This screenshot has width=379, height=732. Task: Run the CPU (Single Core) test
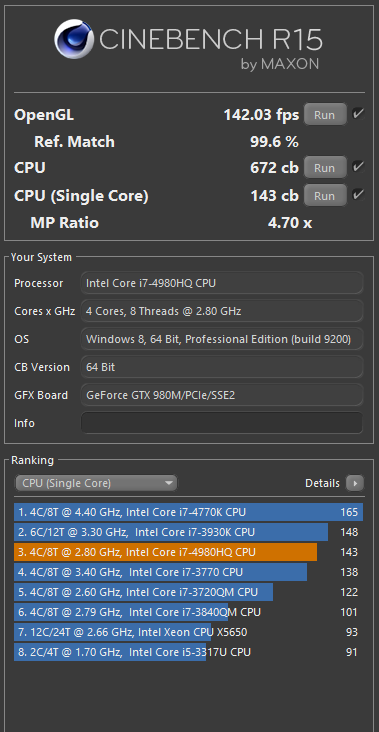(324, 196)
